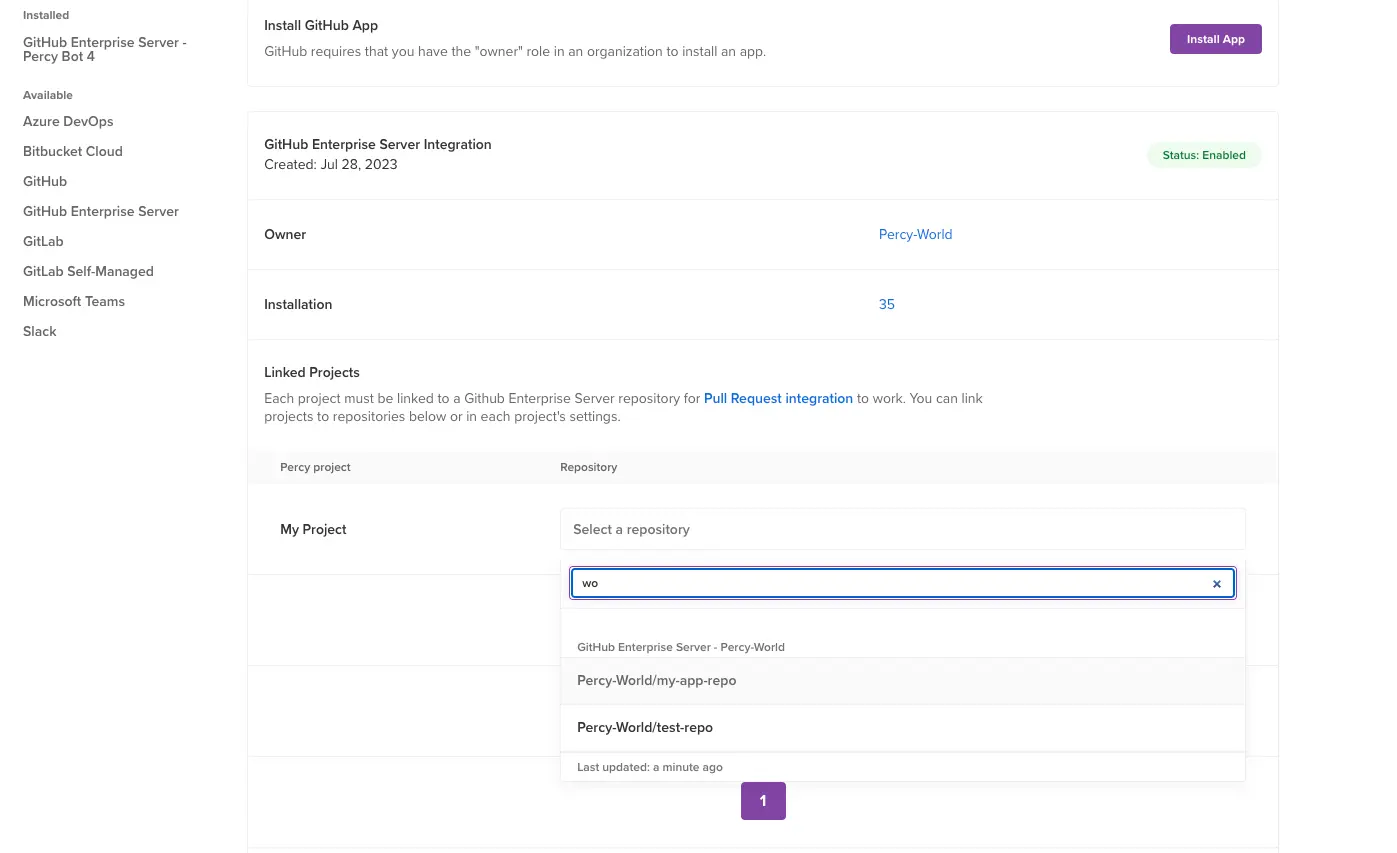
Task: Open GitLab Self-Managed integration
Action: pyautogui.click(x=88, y=272)
